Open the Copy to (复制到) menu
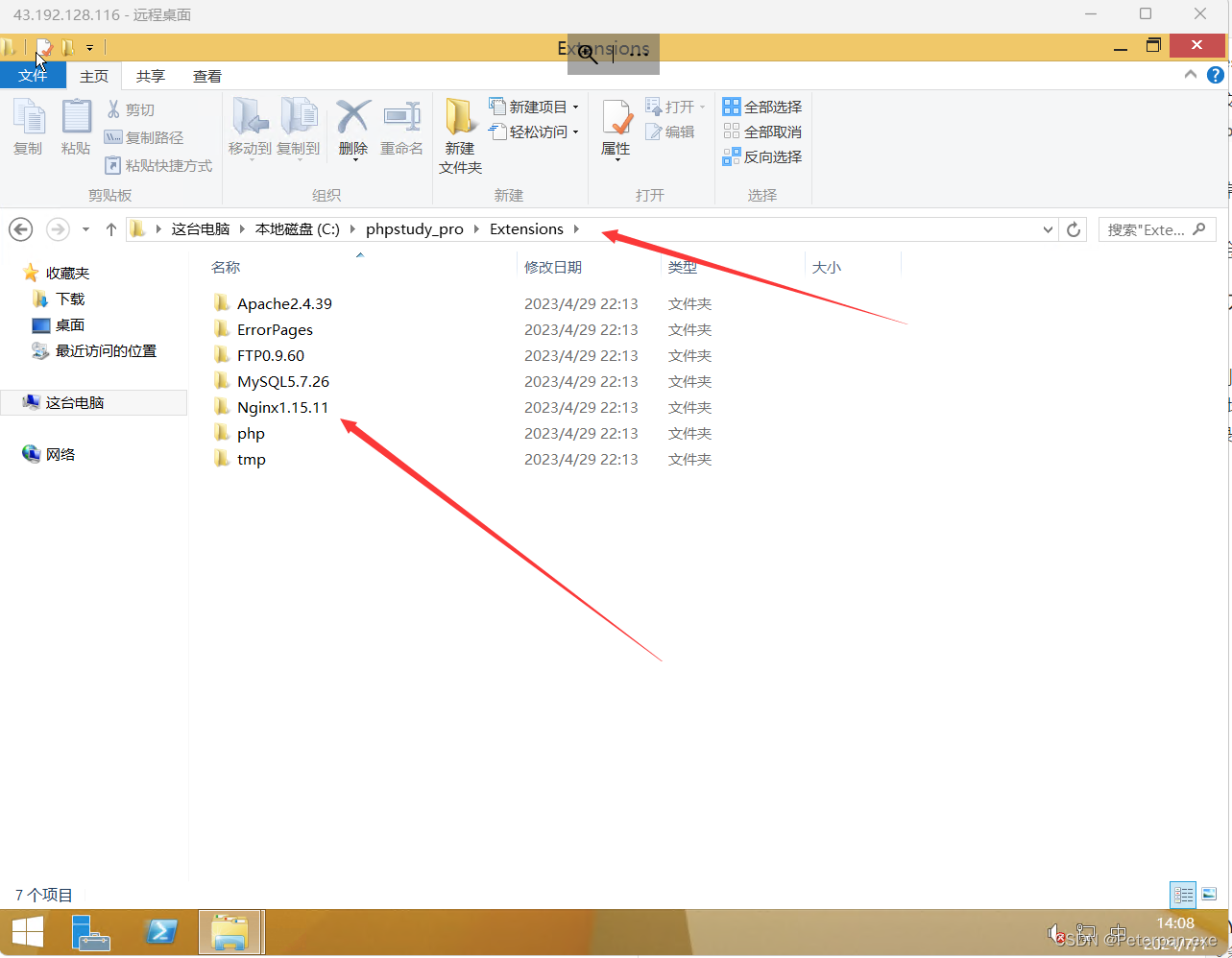 pyautogui.click(x=299, y=129)
